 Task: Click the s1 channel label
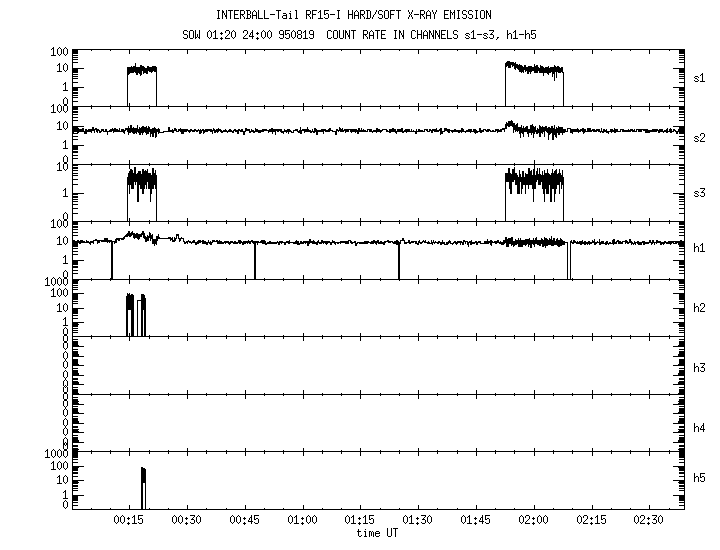pos(700,77)
